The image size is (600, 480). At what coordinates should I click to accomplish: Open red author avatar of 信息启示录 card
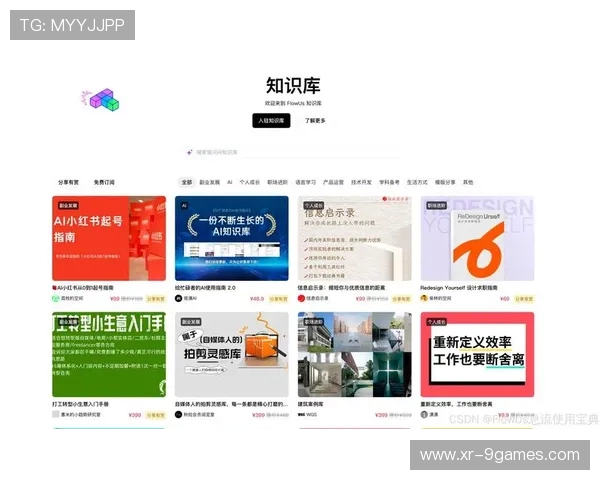point(301,298)
